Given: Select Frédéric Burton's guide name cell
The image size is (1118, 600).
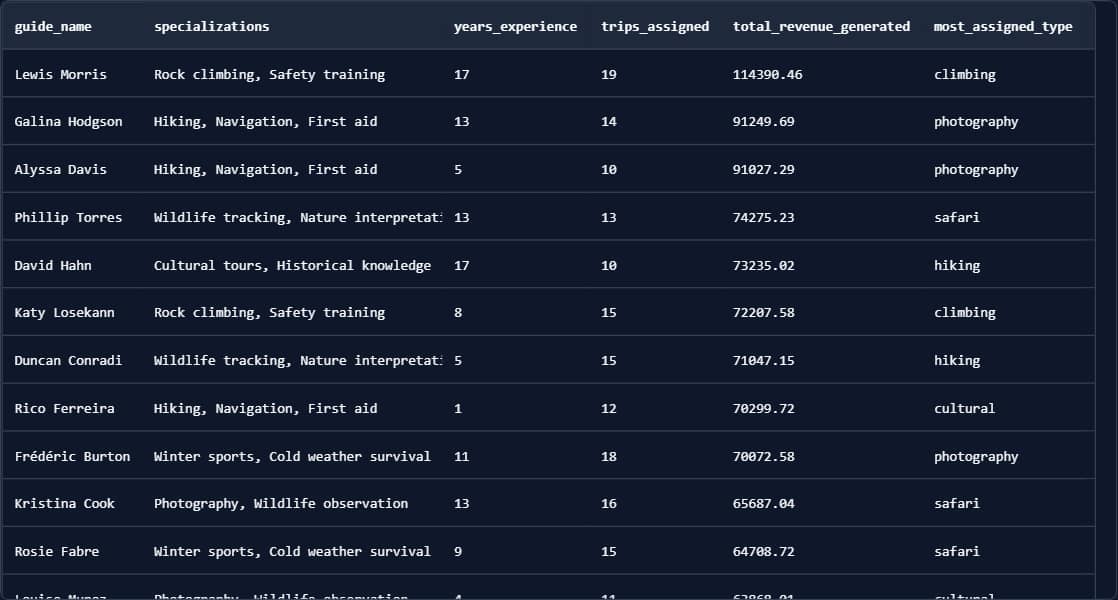Looking at the screenshot, I should tap(72, 457).
